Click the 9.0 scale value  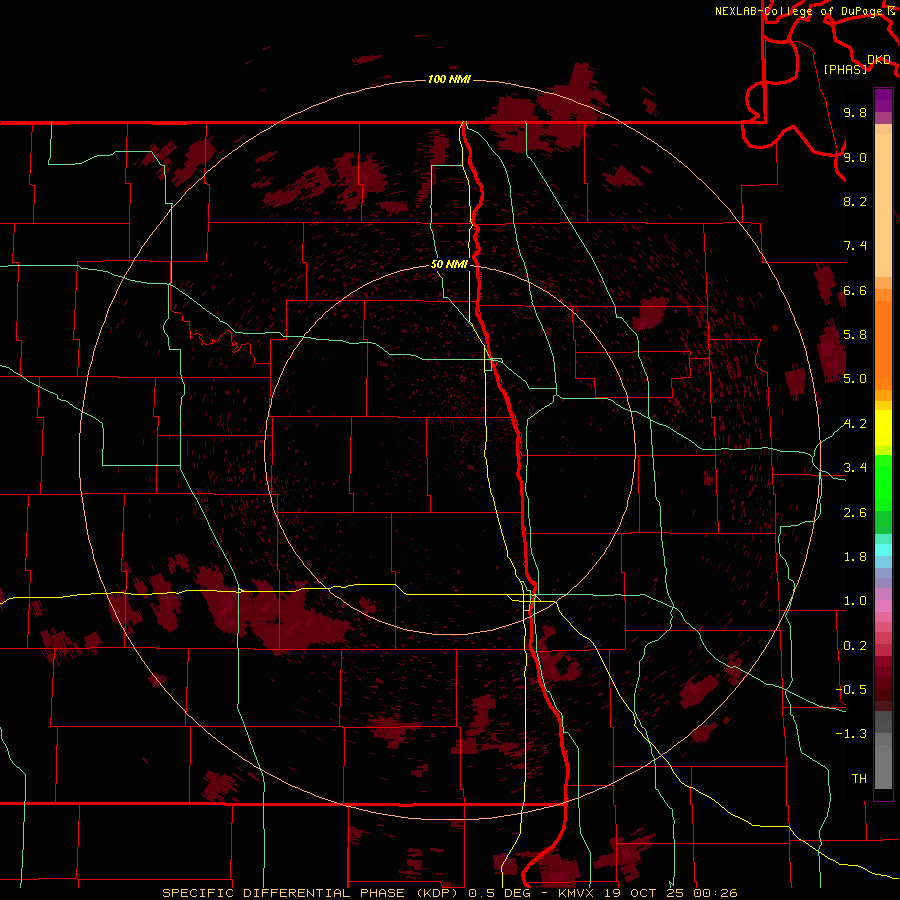pyautogui.click(x=855, y=157)
